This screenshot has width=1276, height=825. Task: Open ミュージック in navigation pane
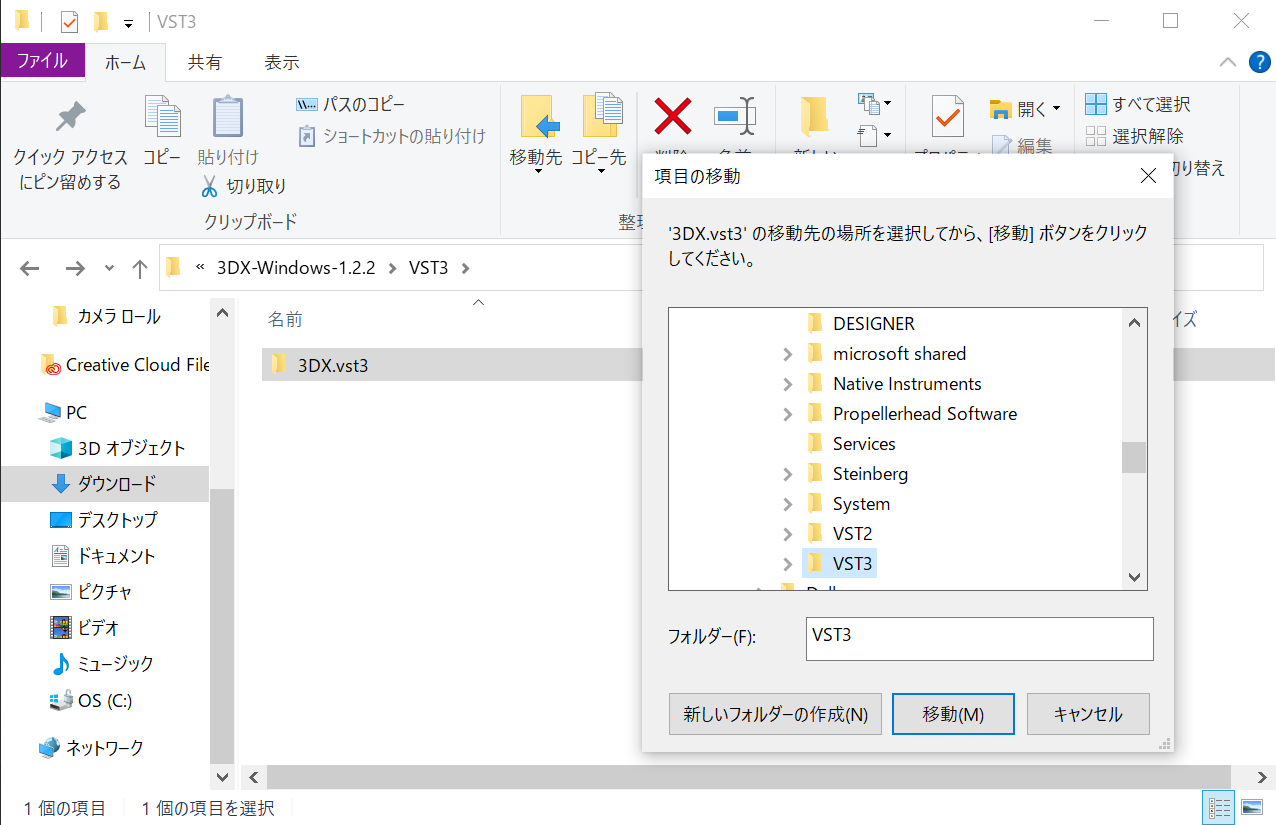click(103, 664)
